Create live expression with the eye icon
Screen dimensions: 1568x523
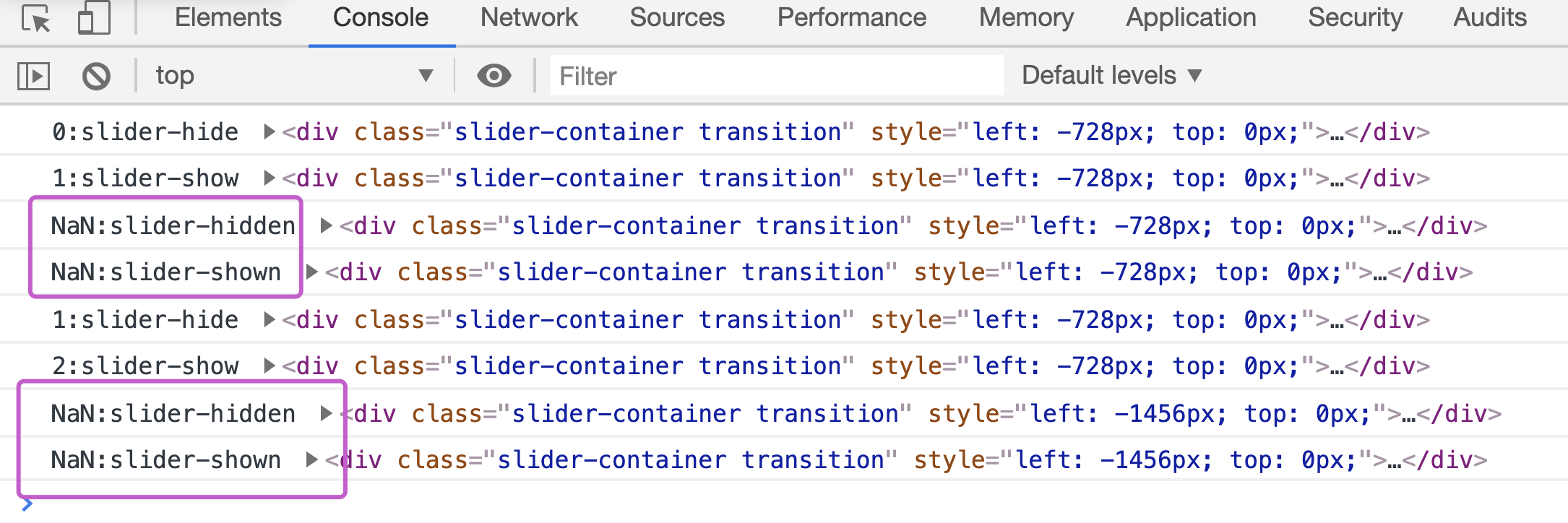(494, 75)
